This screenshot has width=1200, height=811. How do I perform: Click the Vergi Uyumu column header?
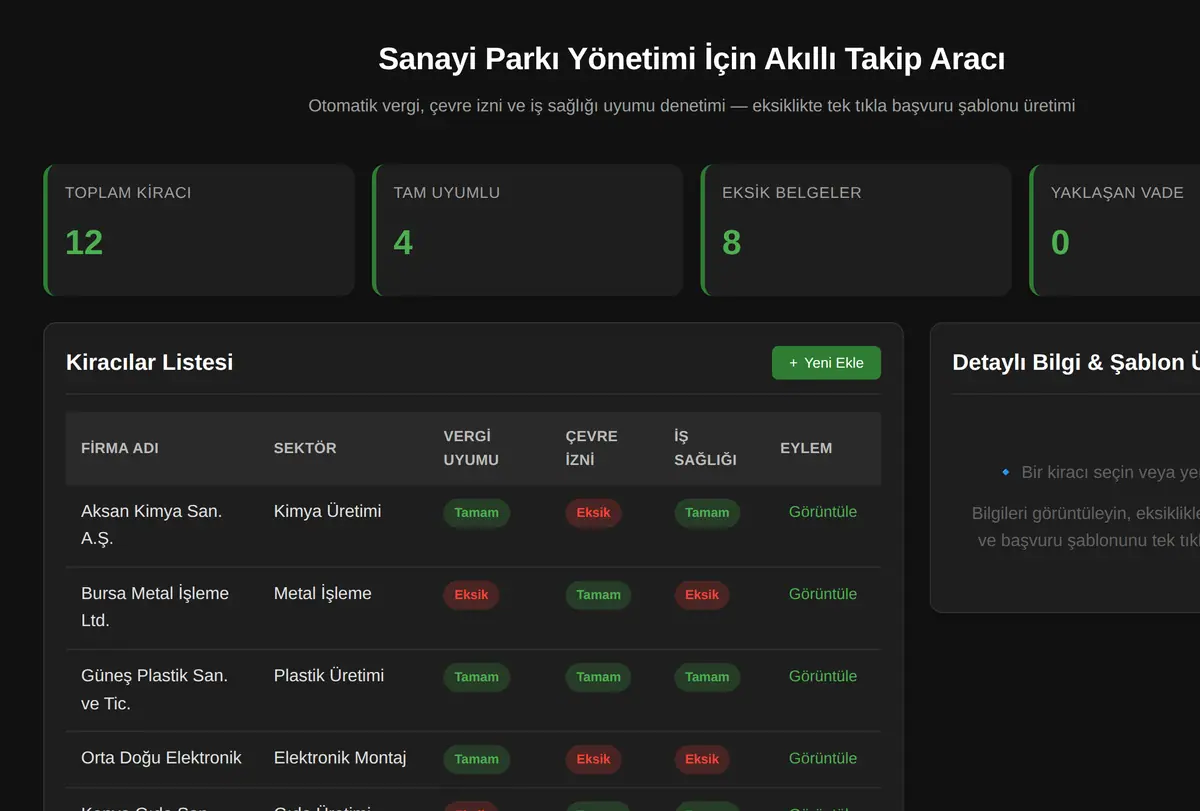[471, 448]
